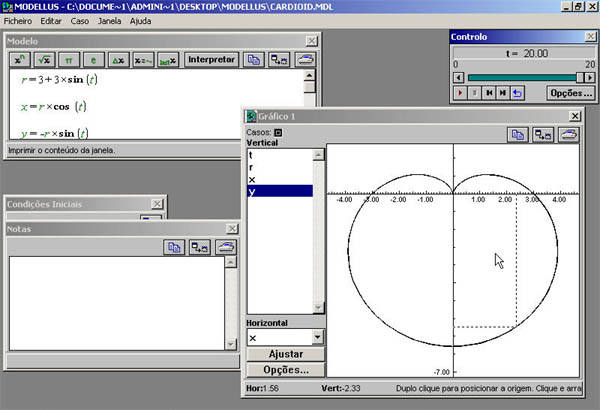Close the Condições Iniciais window
600x410 pixels.
click(157, 204)
